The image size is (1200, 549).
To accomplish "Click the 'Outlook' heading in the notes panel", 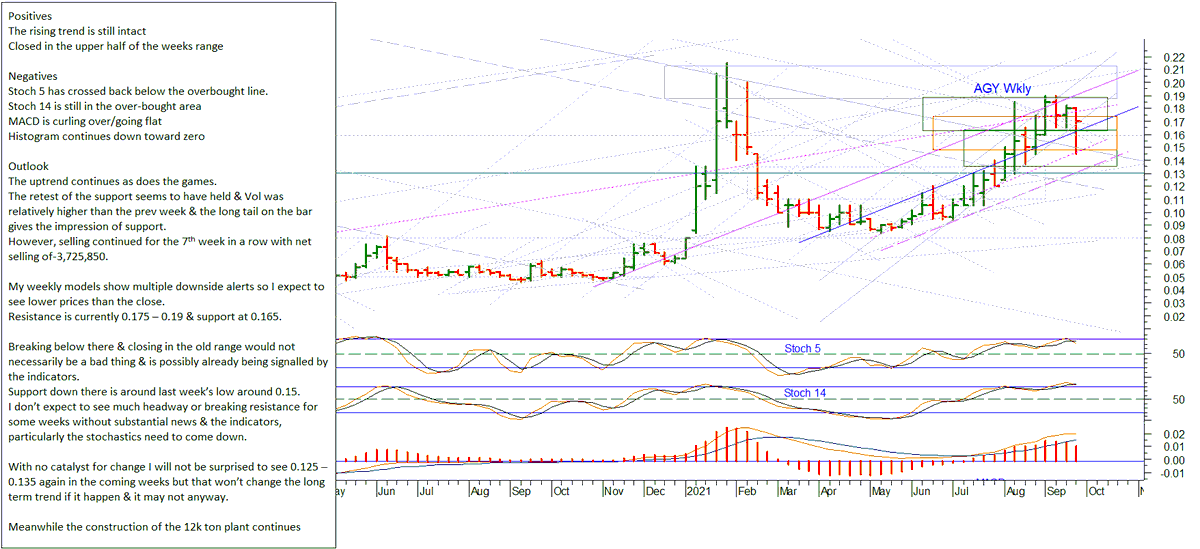I will point(28,166).
